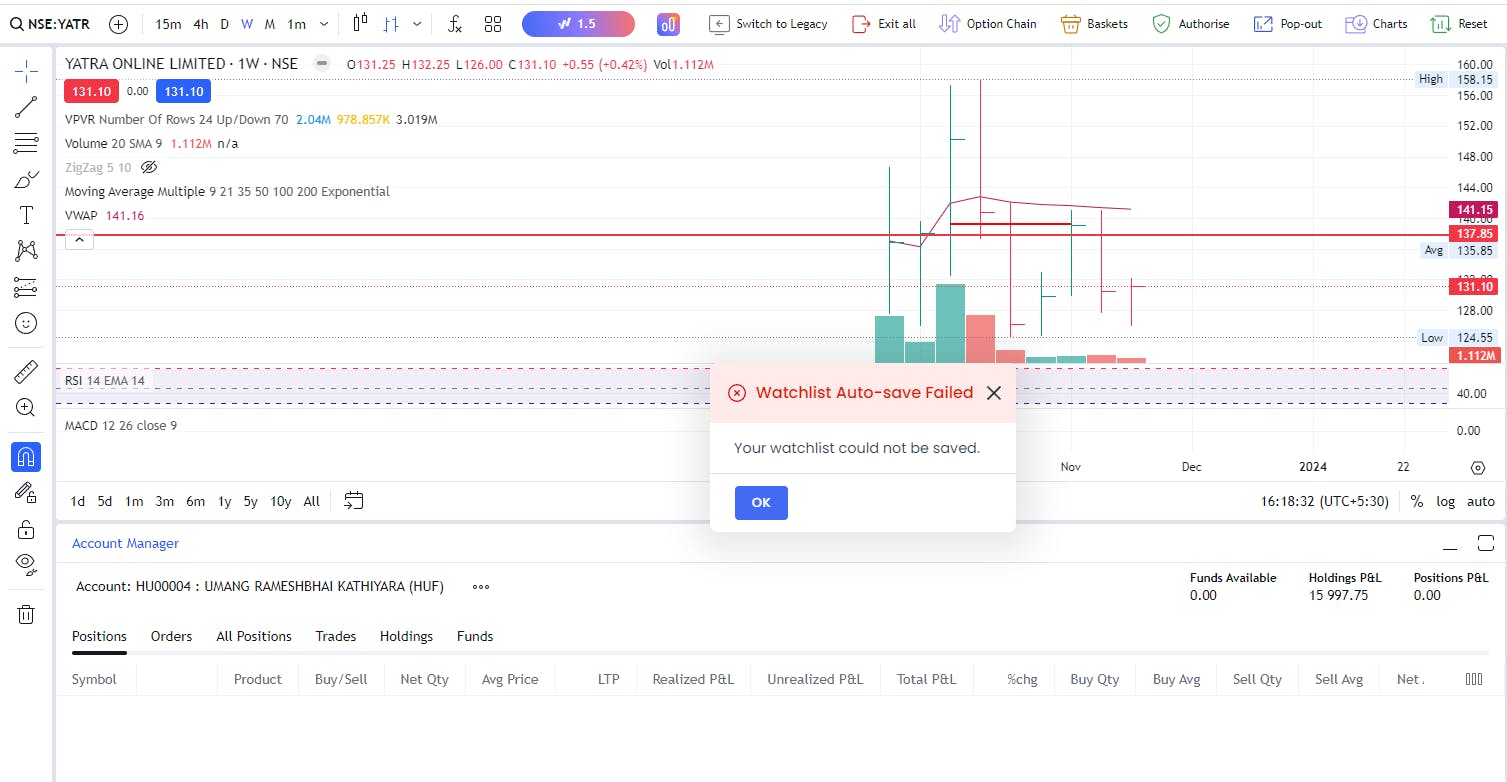Pop-out the chart window

[1288, 24]
